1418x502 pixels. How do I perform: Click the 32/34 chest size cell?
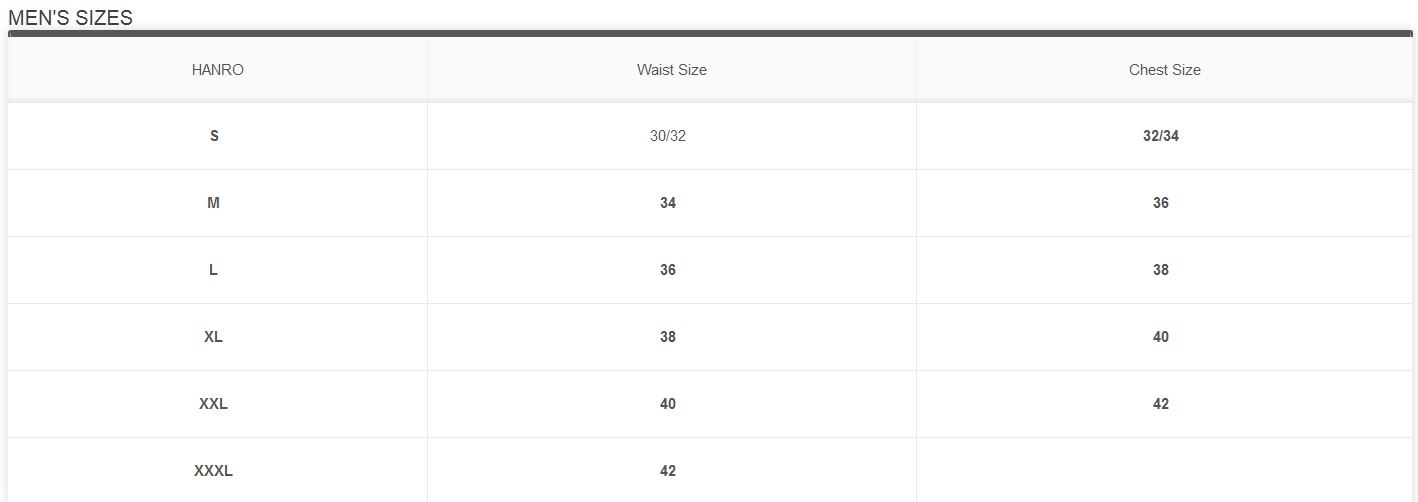tap(1160, 136)
